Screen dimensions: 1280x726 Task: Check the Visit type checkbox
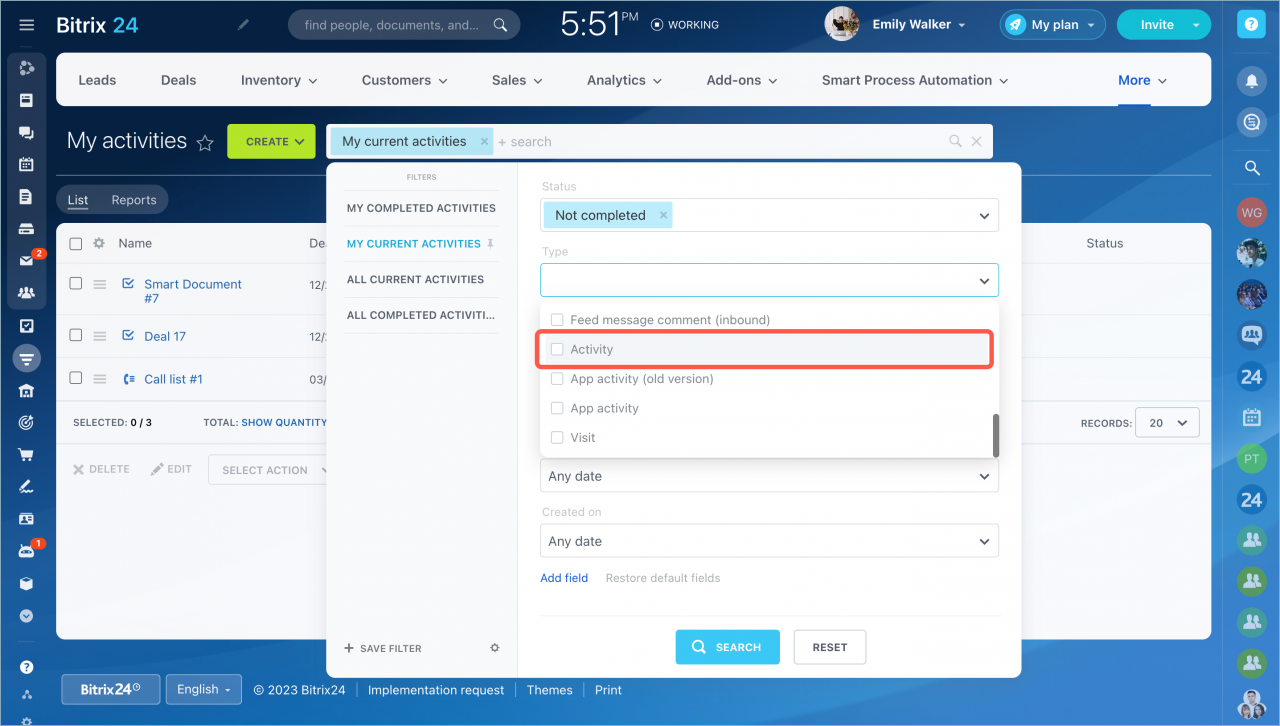(557, 437)
